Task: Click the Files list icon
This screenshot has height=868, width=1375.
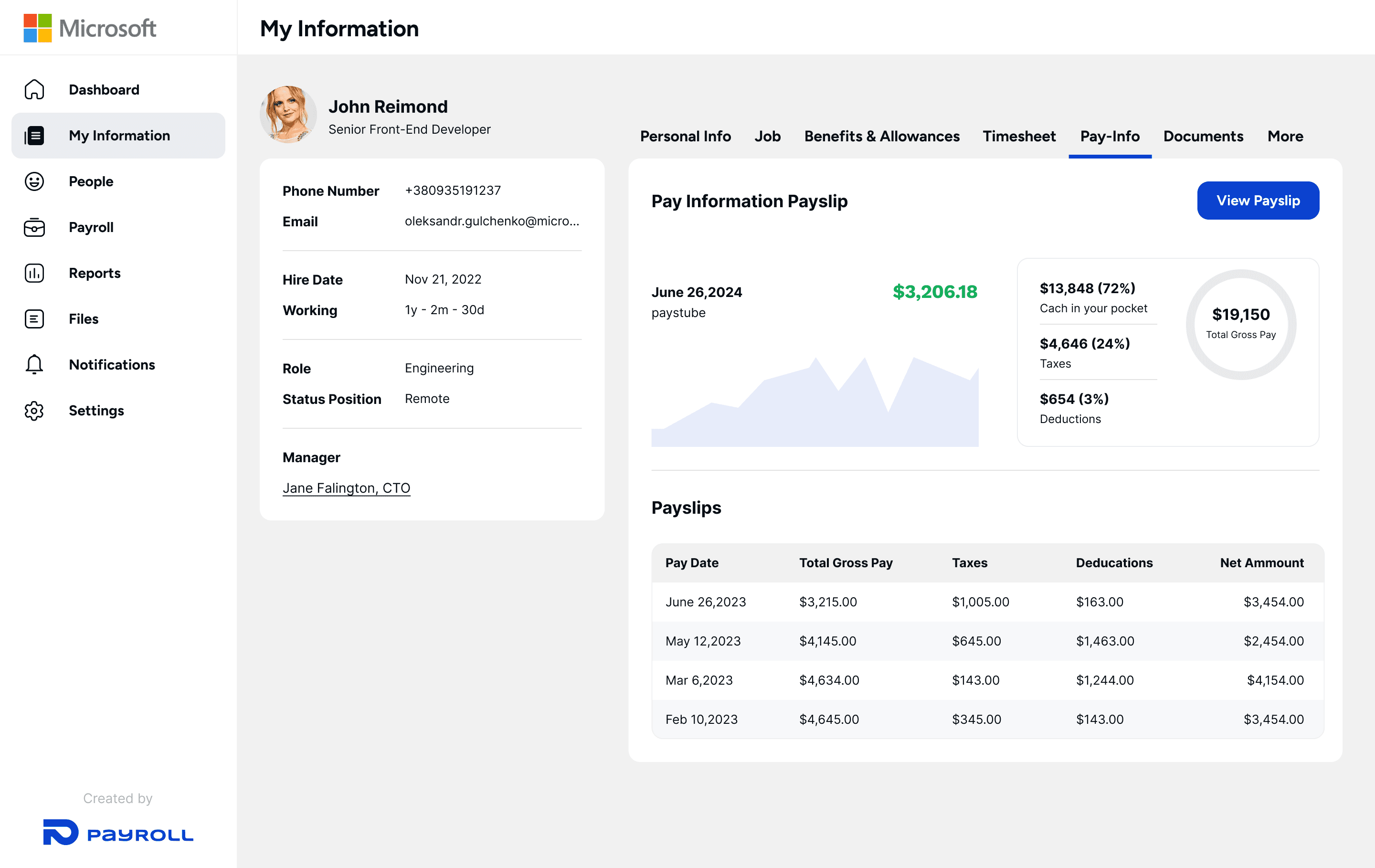Action: 34,318
